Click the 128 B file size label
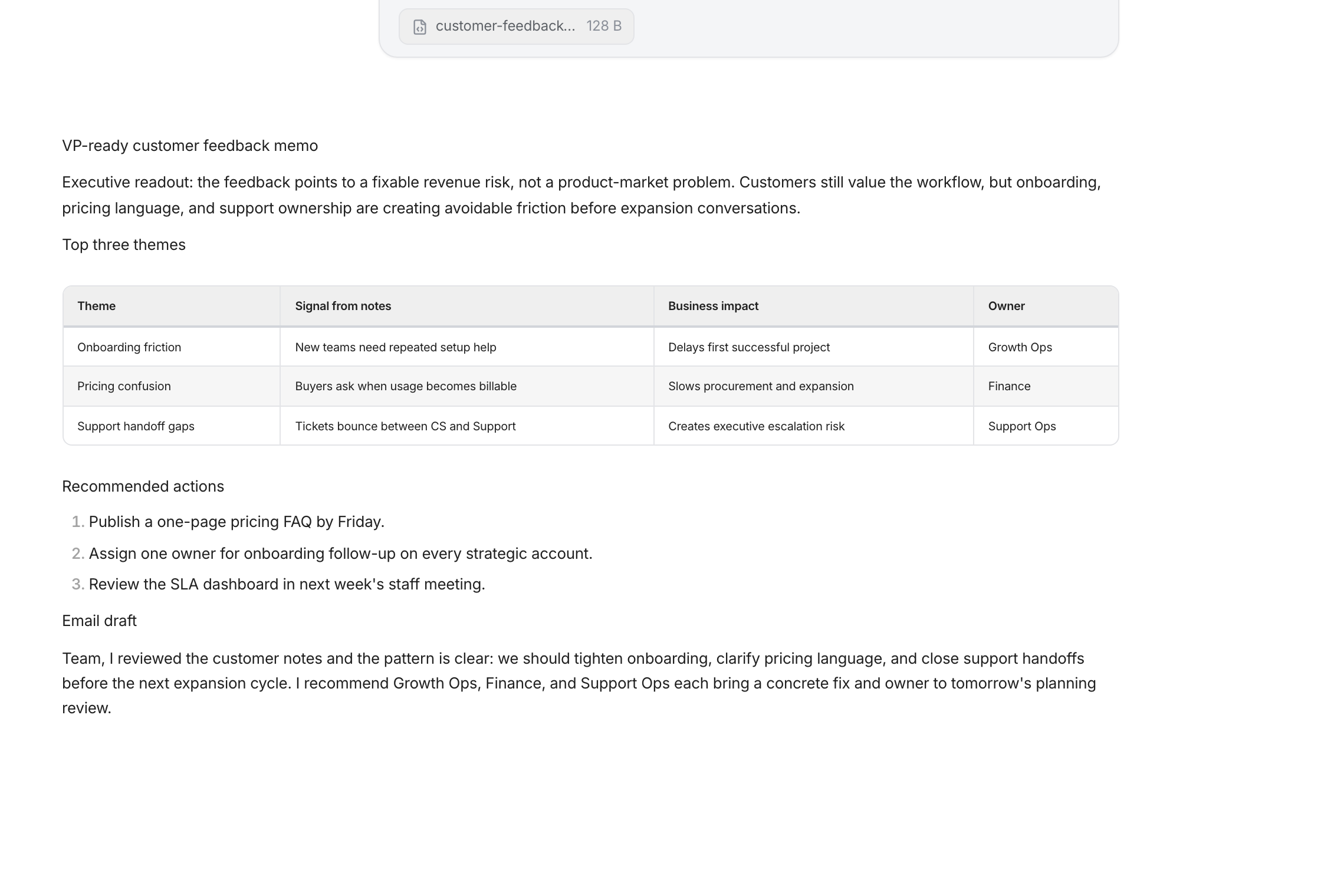 point(603,27)
